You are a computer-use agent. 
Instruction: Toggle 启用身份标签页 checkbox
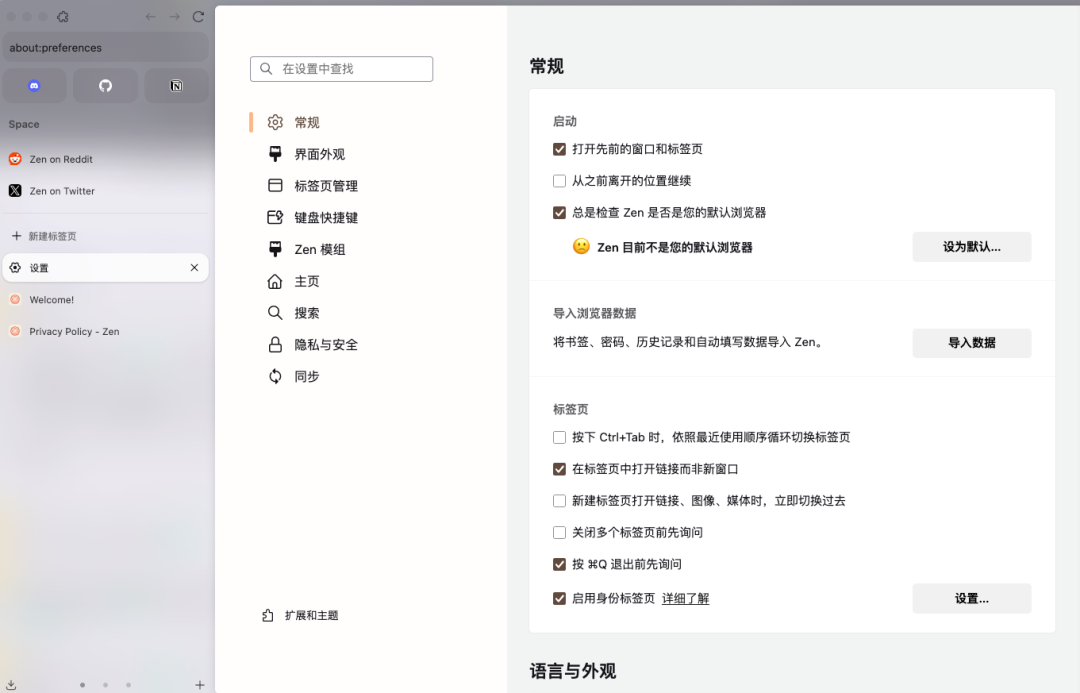[x=559, y=599]
